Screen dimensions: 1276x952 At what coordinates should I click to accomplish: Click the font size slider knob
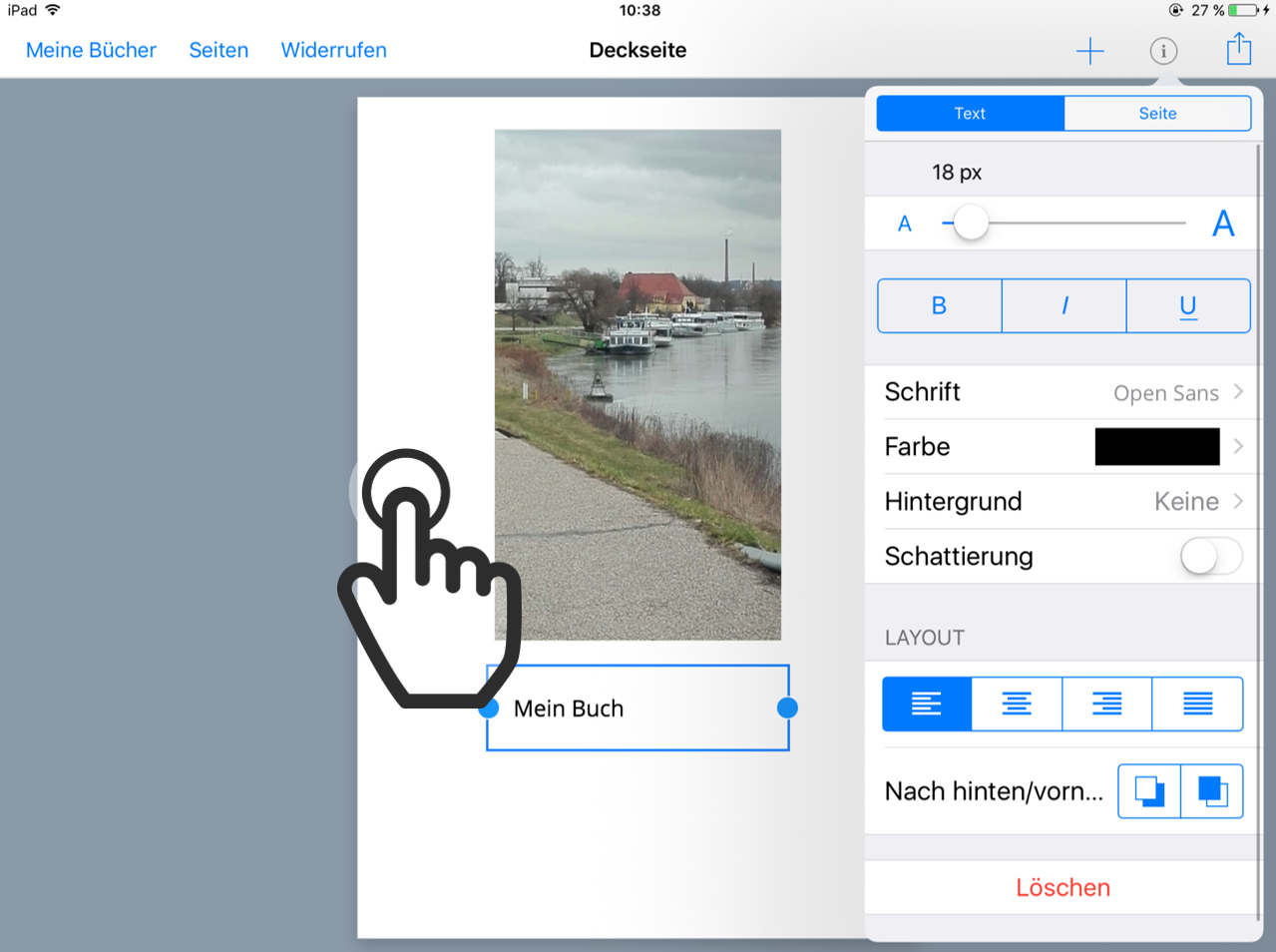coord(970,223)
